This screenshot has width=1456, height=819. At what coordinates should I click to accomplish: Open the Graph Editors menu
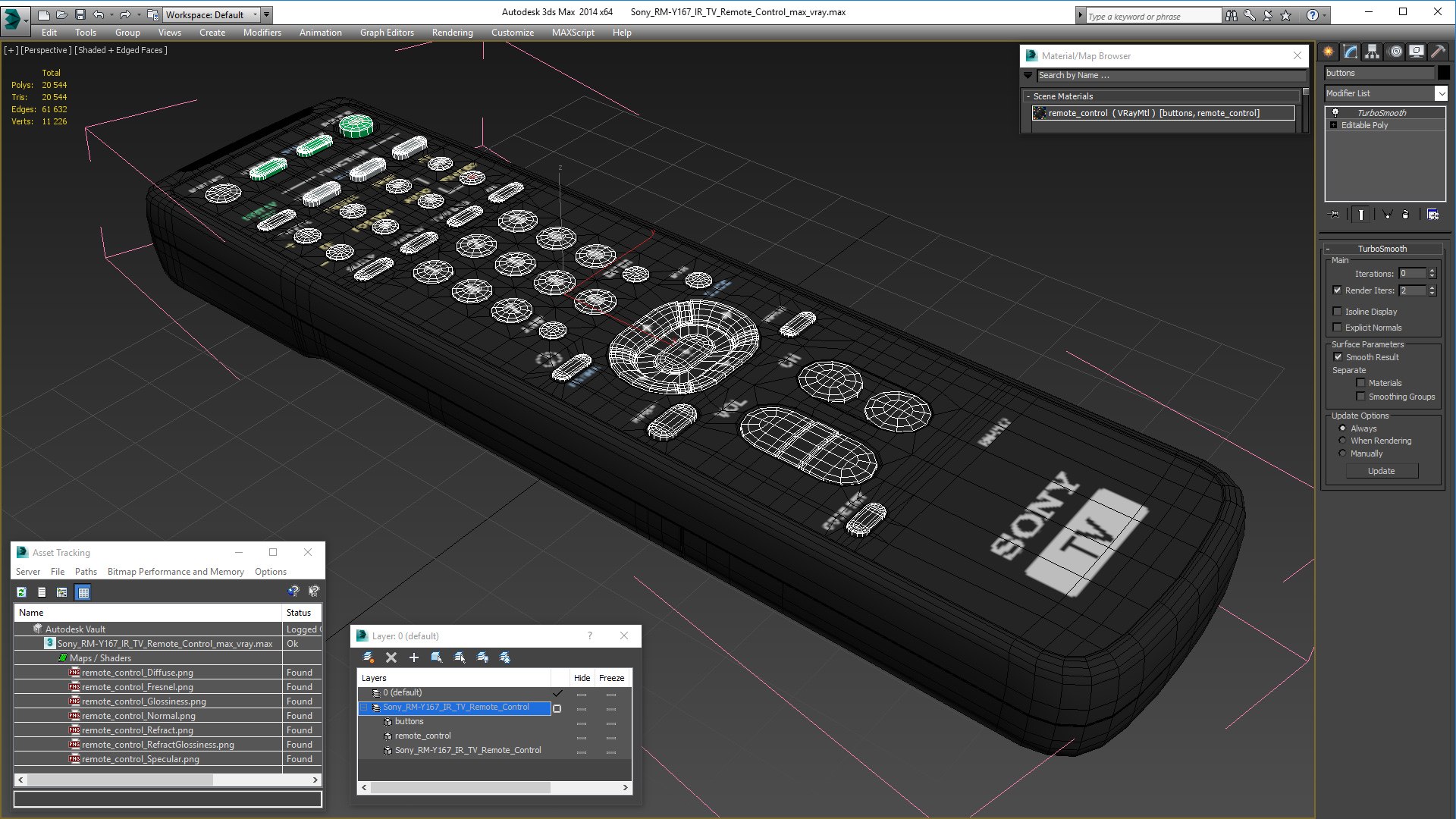[x=387, y=33]
